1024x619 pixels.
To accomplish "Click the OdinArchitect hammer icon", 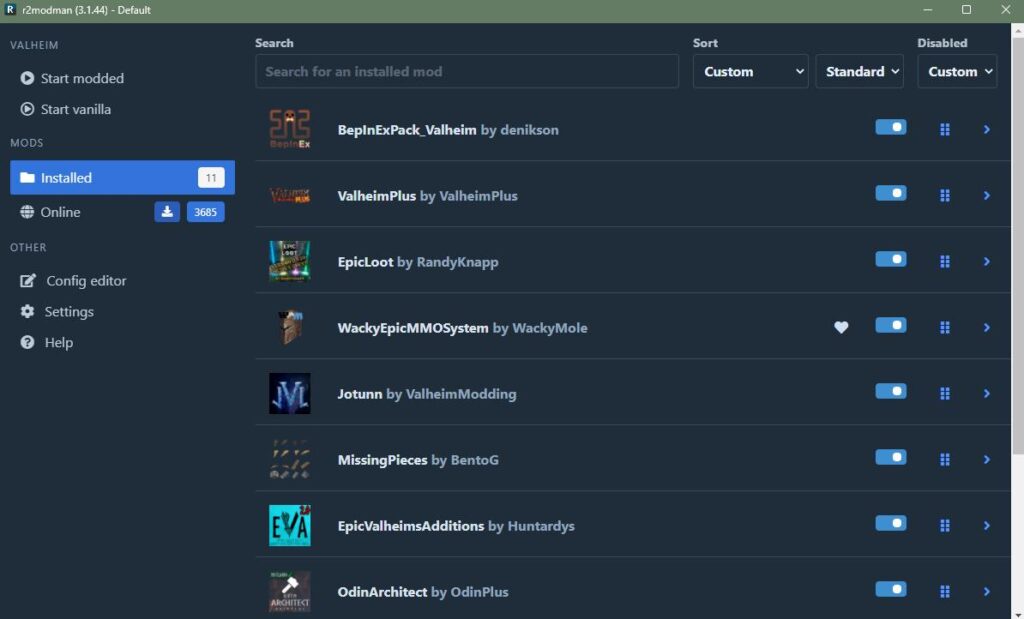I will click(289, 591).
